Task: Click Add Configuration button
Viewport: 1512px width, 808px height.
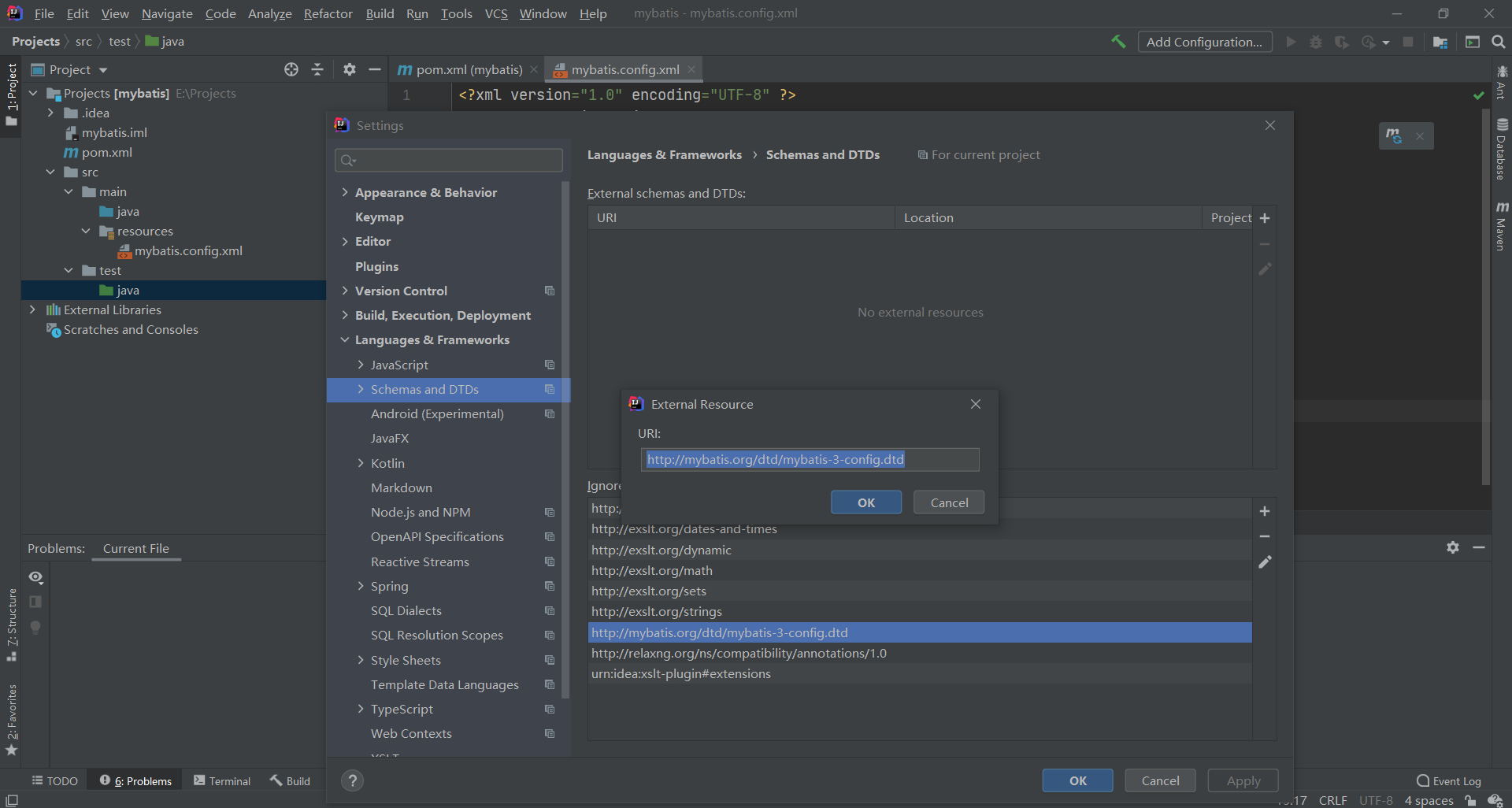Action: coord(1205,42)
